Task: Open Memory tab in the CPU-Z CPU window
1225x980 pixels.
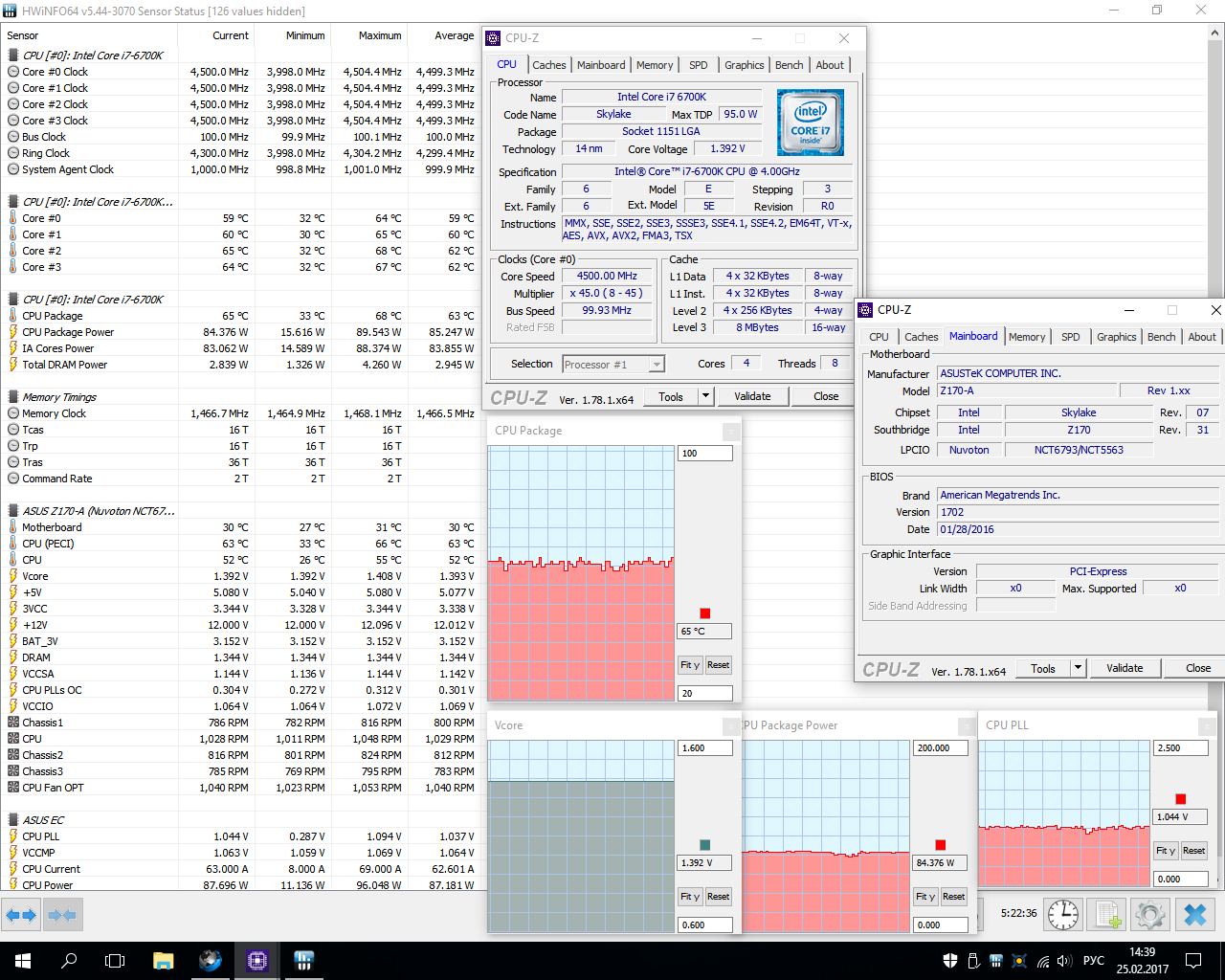Action: pos(655,65)
